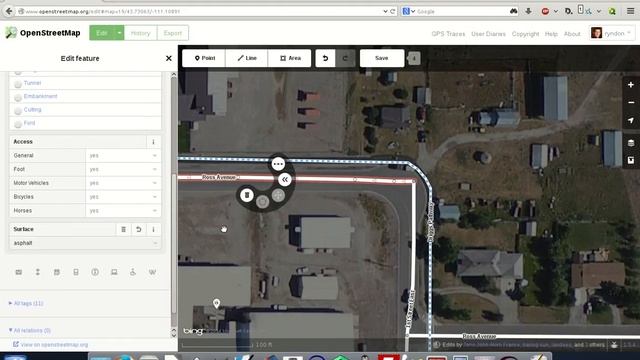Click the green Edit button

tap(102, 33)
